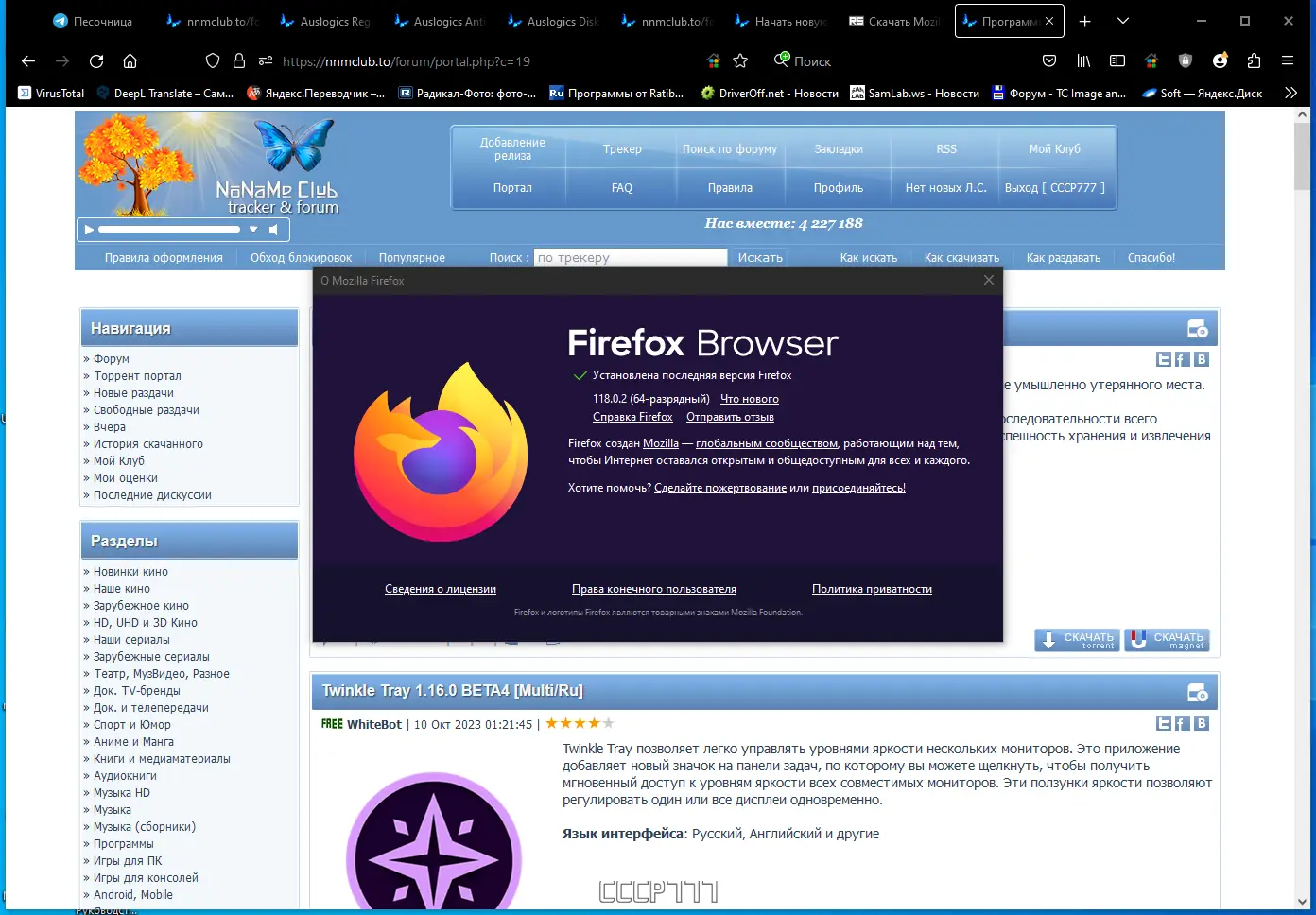Toggle the sidebar view icon
The height and width of the screenshot is (915, 1316).
(1117, 61)
